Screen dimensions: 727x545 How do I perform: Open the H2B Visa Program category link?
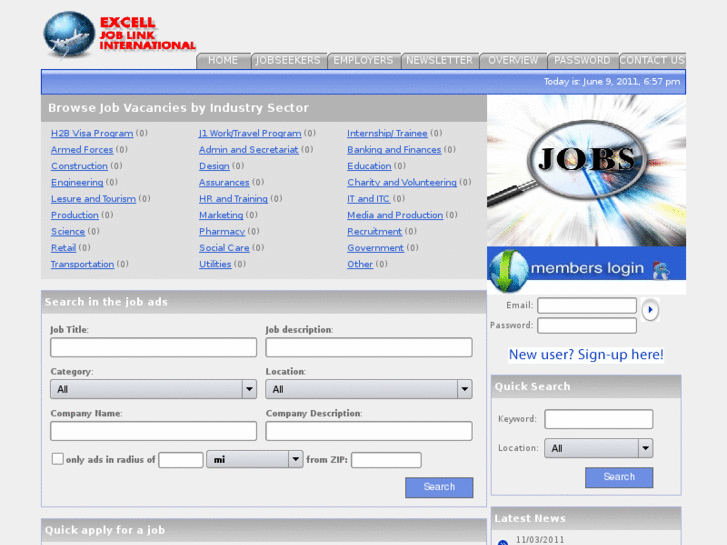pyautogui.click(x=92, y=133)
